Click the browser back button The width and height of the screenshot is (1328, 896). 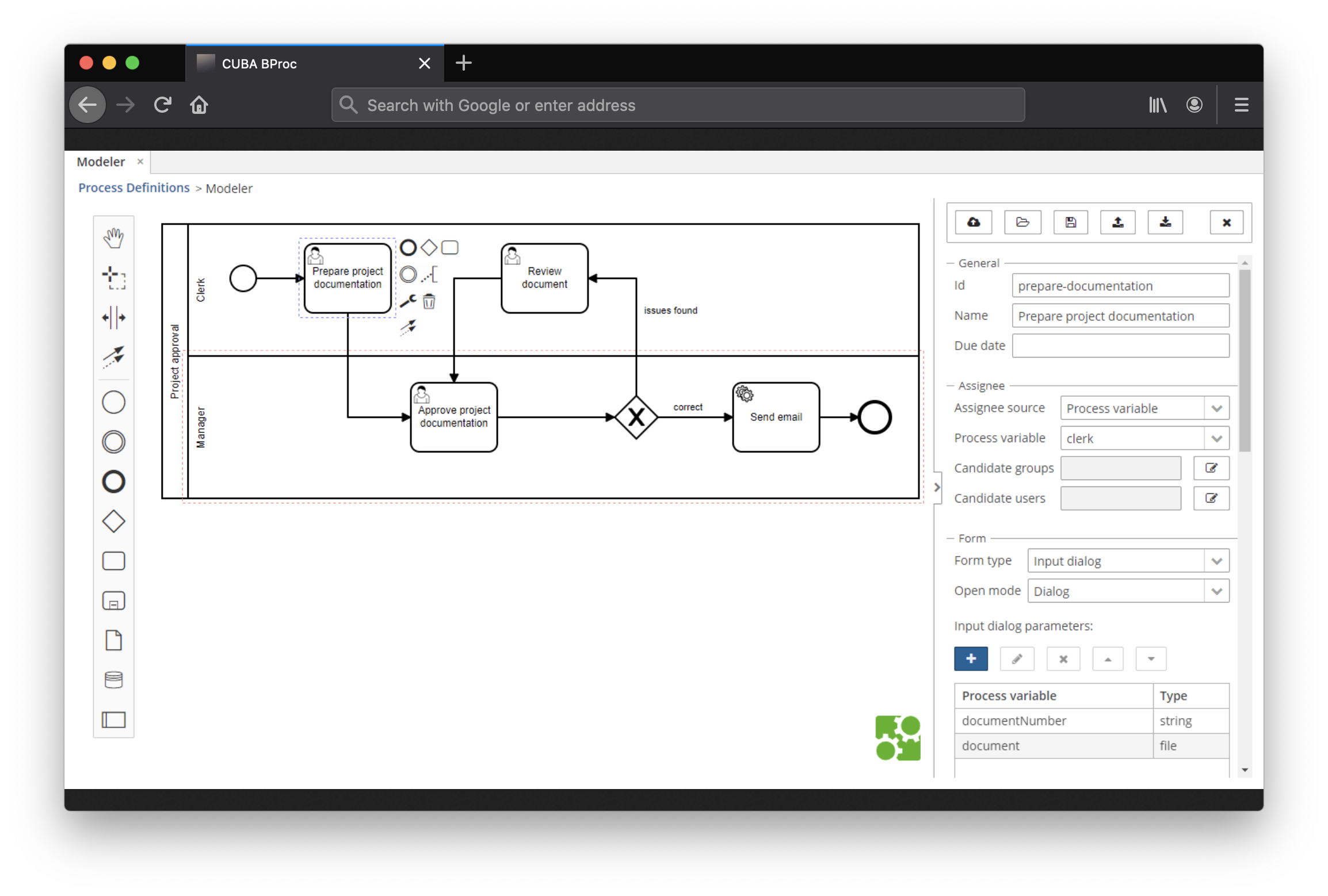(87, 105)
